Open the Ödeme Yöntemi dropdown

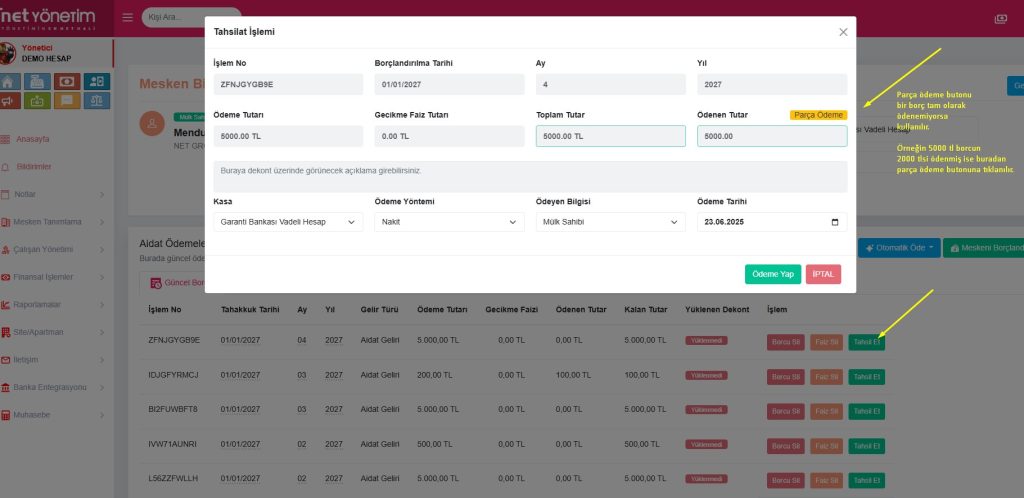449,222
